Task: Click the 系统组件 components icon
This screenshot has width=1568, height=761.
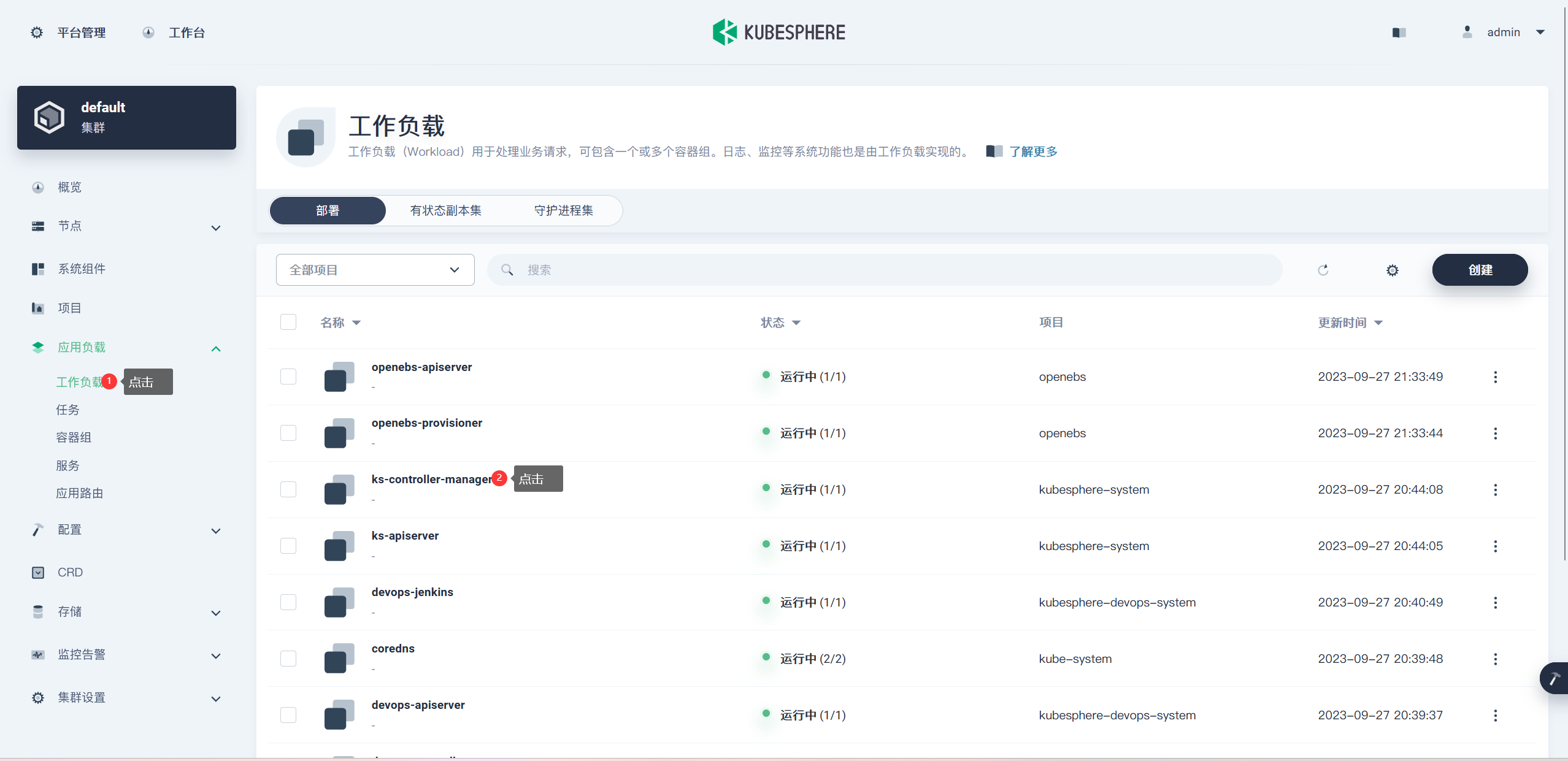Action: [x=38, y=269]
